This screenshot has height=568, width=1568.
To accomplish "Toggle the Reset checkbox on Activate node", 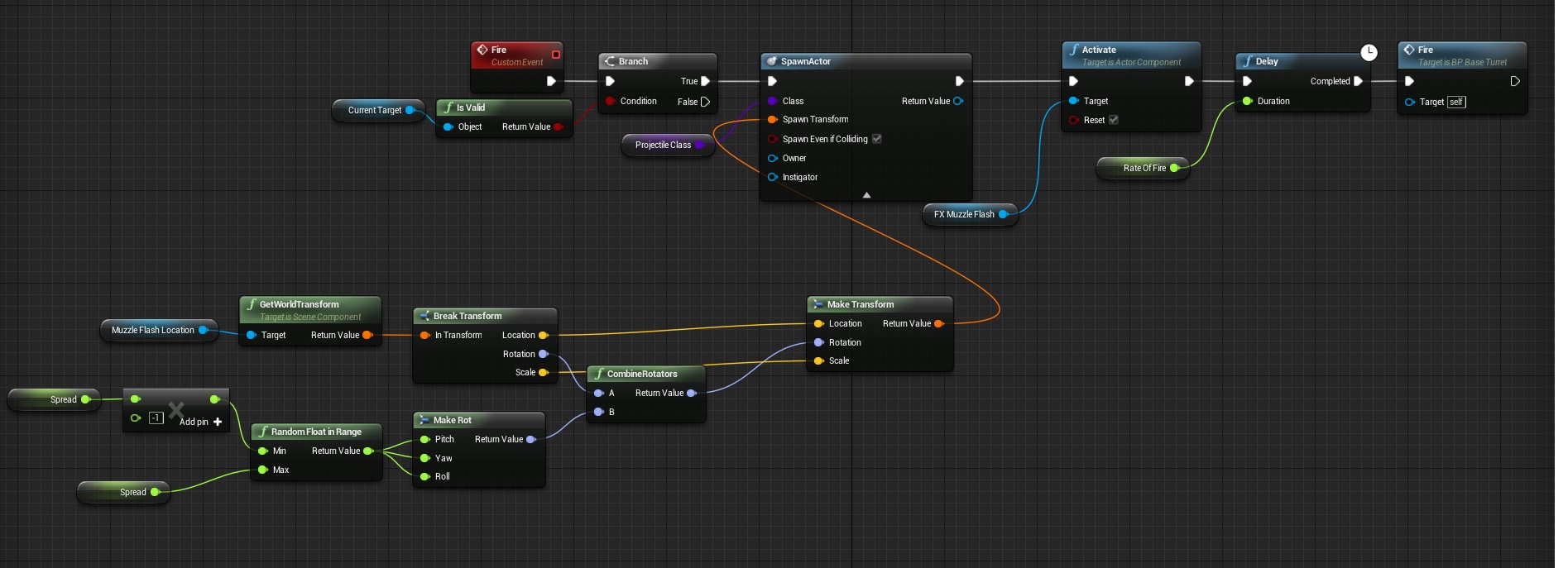I will point(1114,120).
